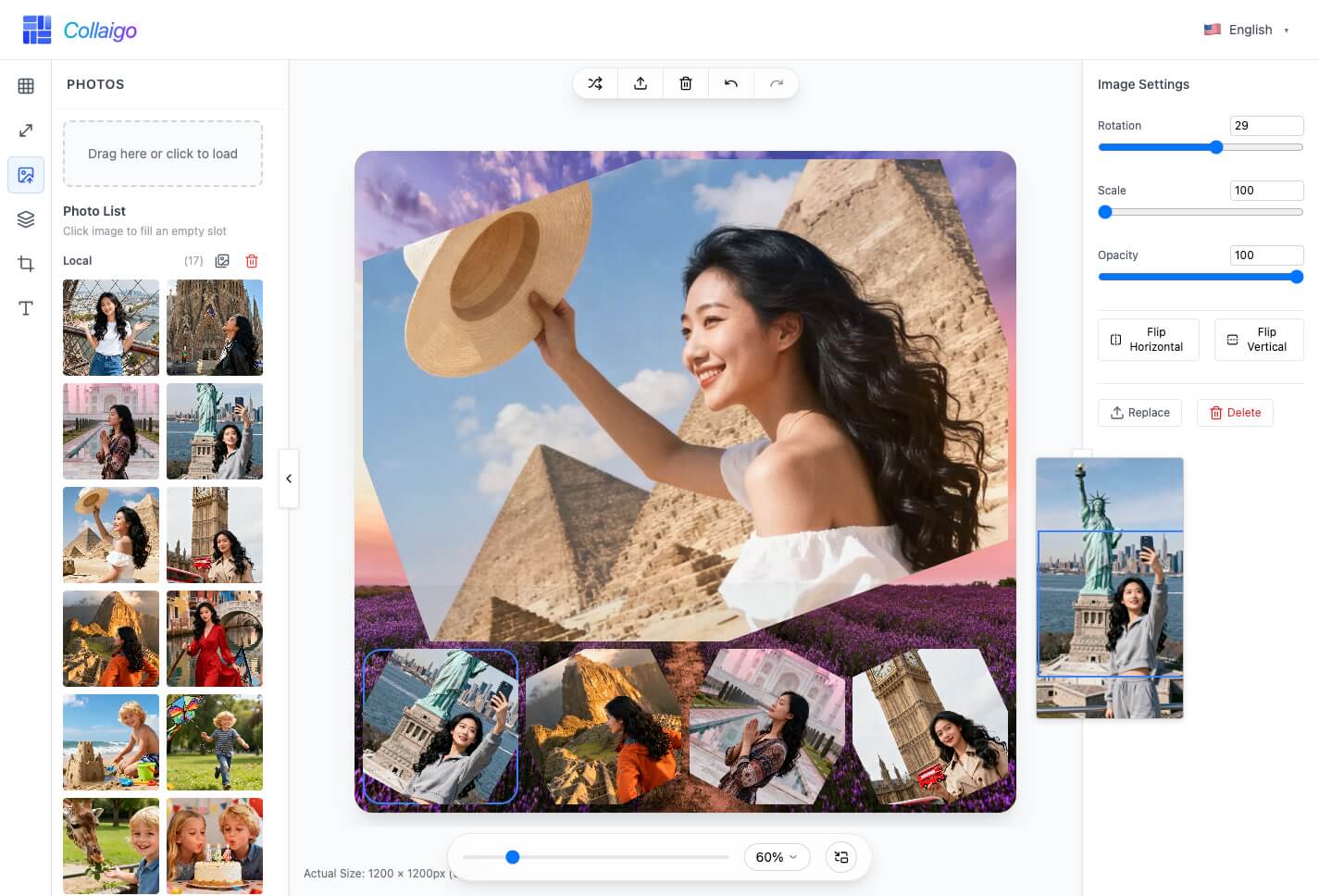Open the Layers panel
This screenshot has height=896, width=1319.
tap(25, 219)
